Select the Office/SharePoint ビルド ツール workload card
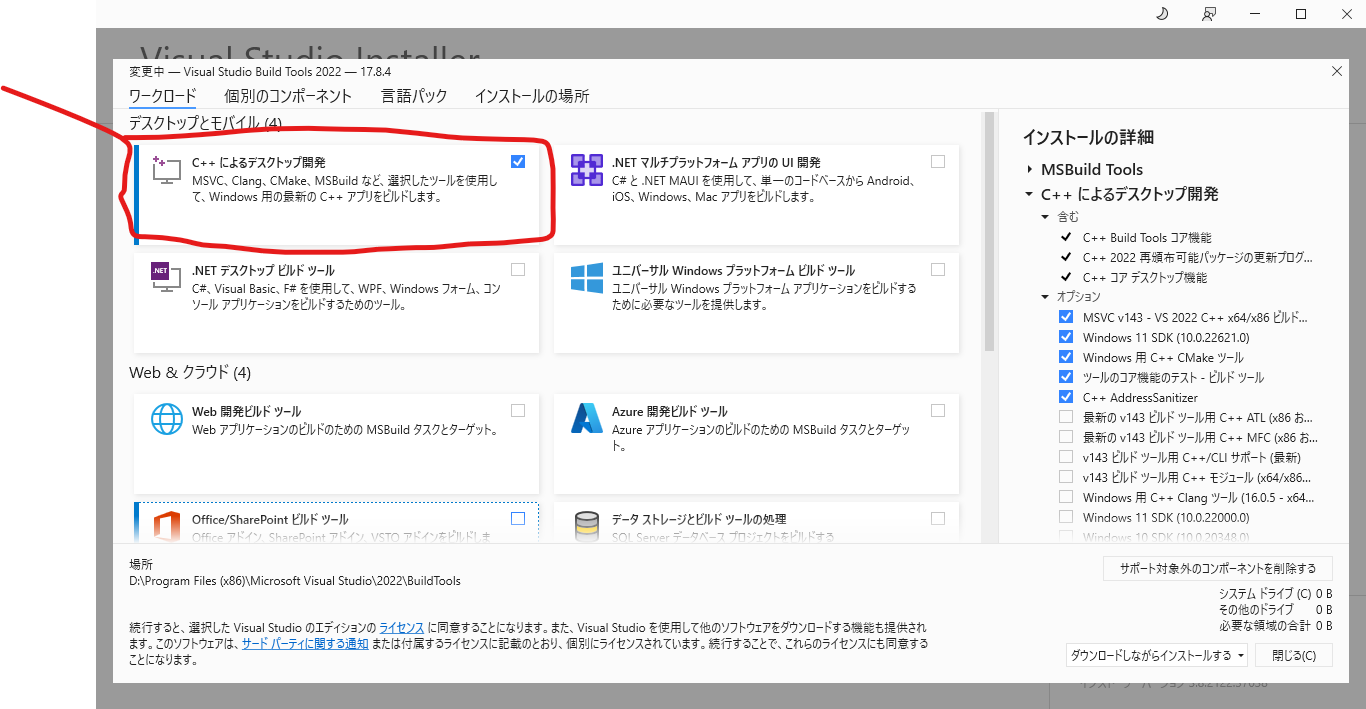1366x709 pixels. pyautogui.click(x=336, y=523)
